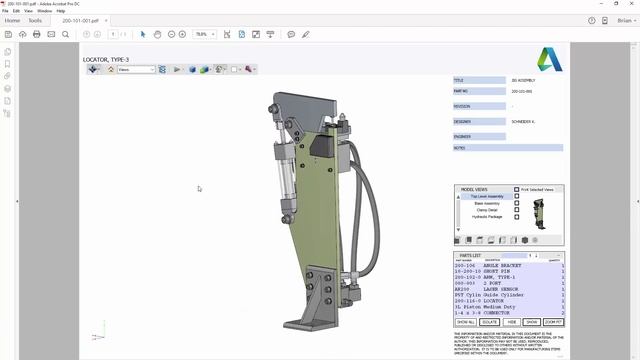
Task: Click the full screen mode icon
Action: 256,34
